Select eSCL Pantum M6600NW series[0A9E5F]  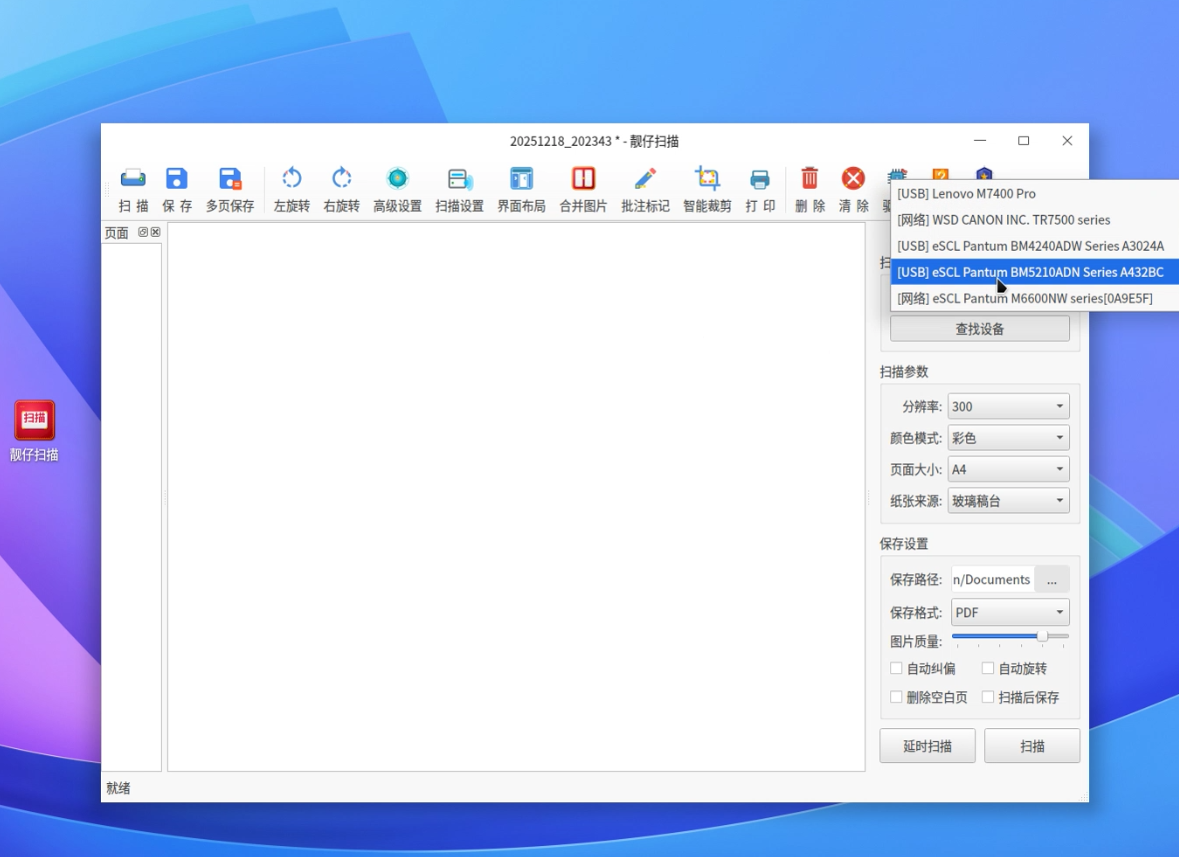click(x=1035, y=298)
